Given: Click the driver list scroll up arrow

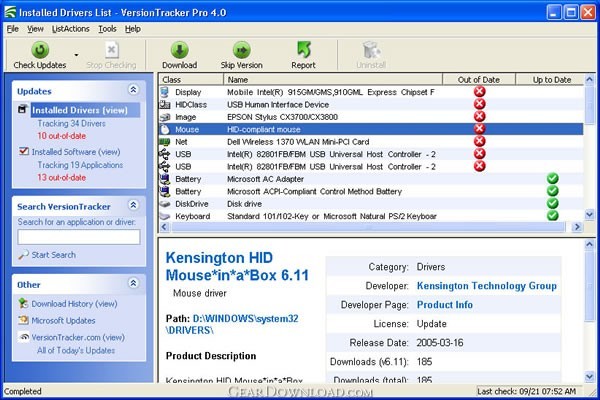Looking at the screenshot, I should pyautogui.click(x=589, y=80).
